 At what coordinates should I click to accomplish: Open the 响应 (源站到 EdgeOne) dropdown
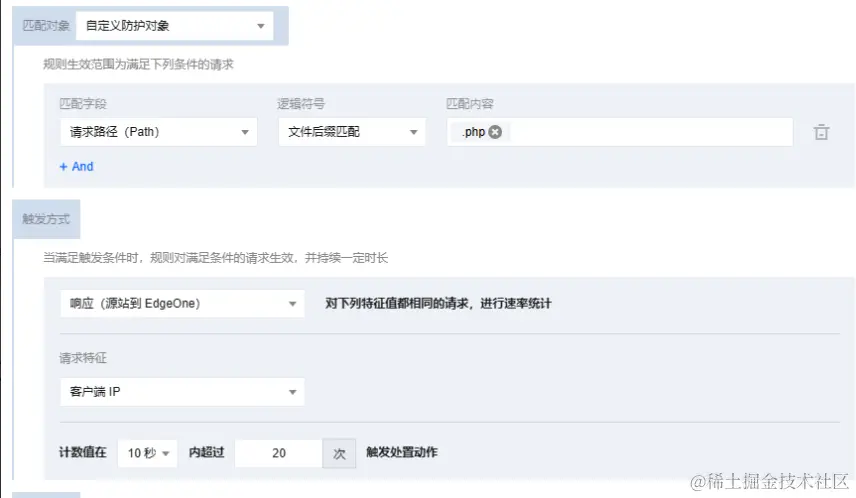182,303
